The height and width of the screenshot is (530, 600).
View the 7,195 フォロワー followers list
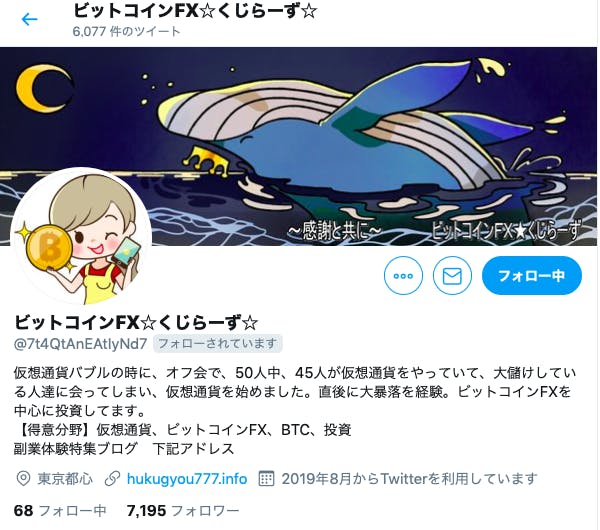click(x=183, y=510)
